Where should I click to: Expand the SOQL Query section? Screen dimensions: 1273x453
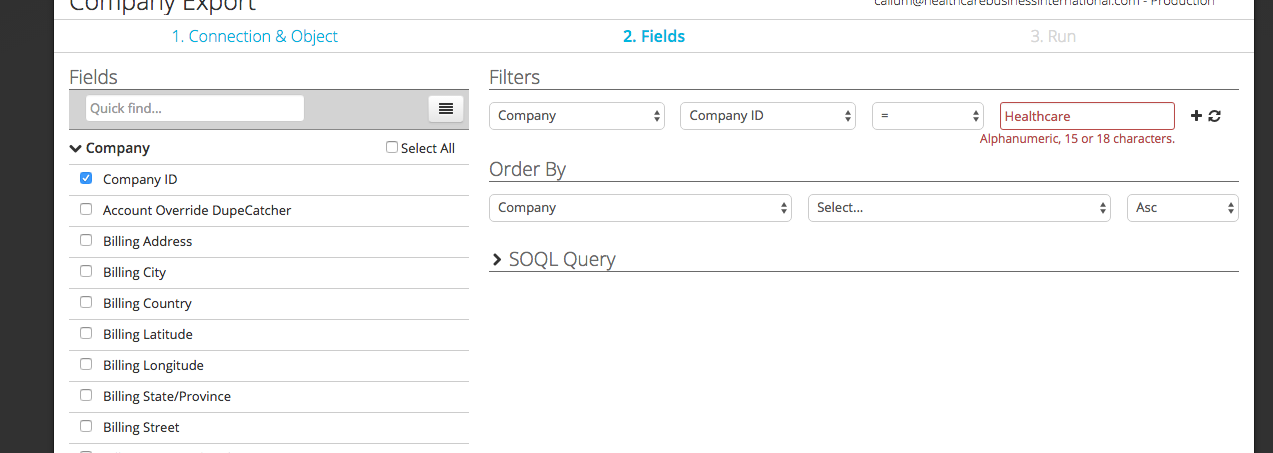point(497,260)
